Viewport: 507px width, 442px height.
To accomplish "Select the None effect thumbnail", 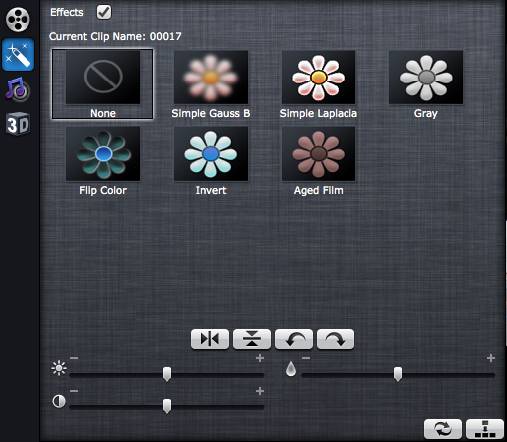I will [103, 84].
